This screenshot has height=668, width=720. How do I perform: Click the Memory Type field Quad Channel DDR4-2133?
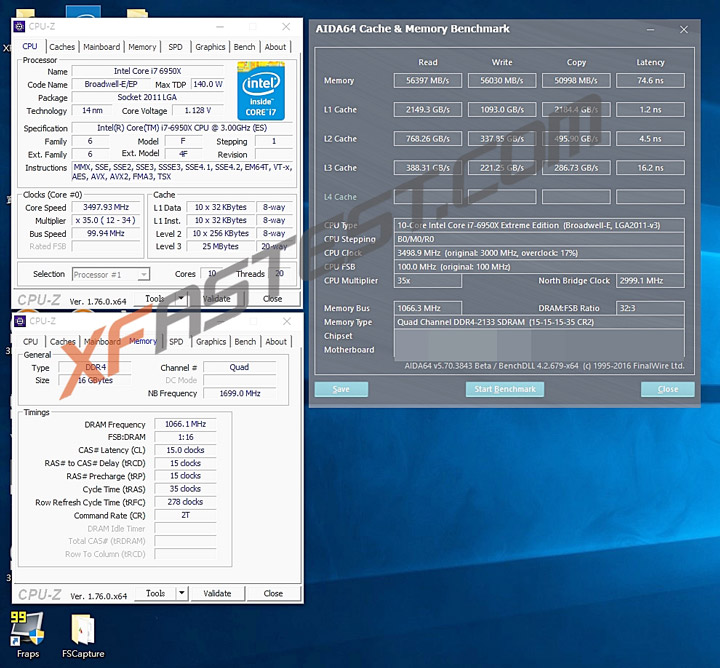[x=539, y=322]
